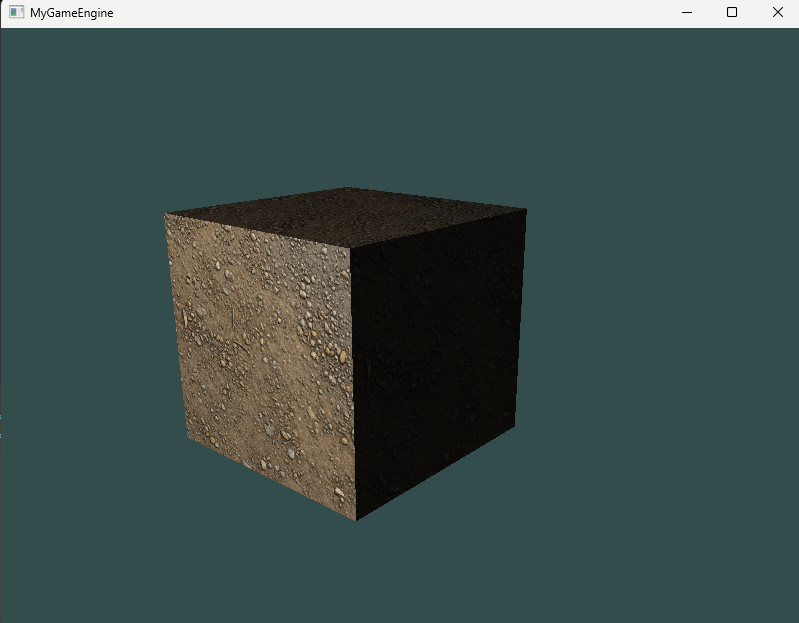Click the vertical edge between lit and dark faces
Screen dimensions: 799x623
[353, 380]
